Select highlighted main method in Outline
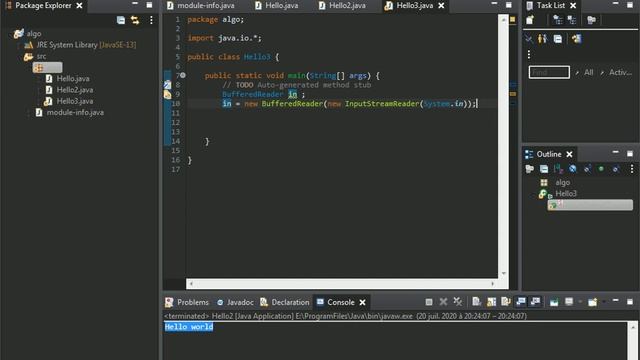 pos(590,205)
